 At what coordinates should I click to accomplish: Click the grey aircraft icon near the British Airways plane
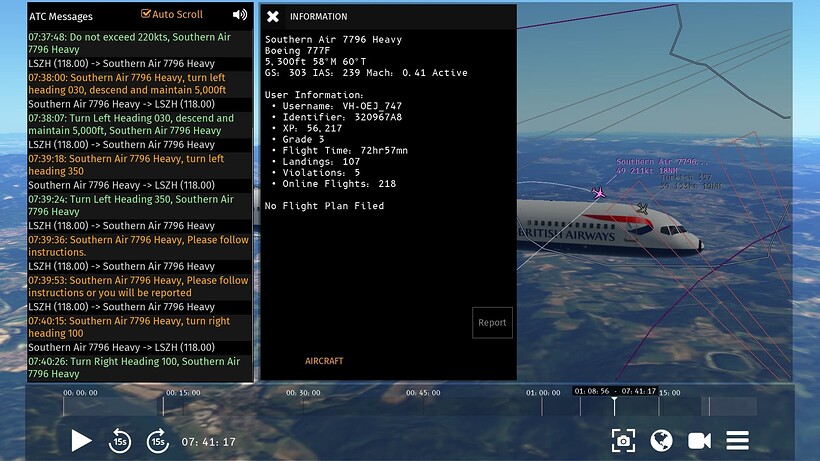(x=643, y=209)
